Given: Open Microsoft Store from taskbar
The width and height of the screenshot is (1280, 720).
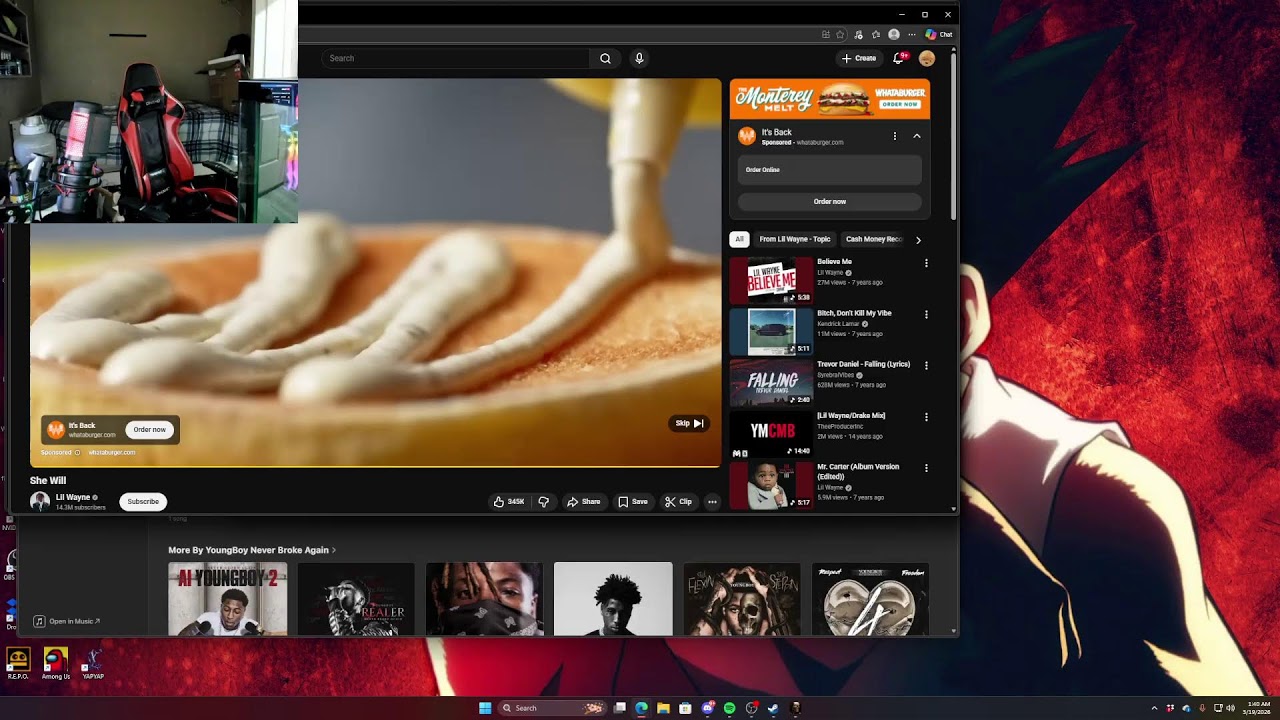Looking at the screenshot, I should [x=685, y=708].
